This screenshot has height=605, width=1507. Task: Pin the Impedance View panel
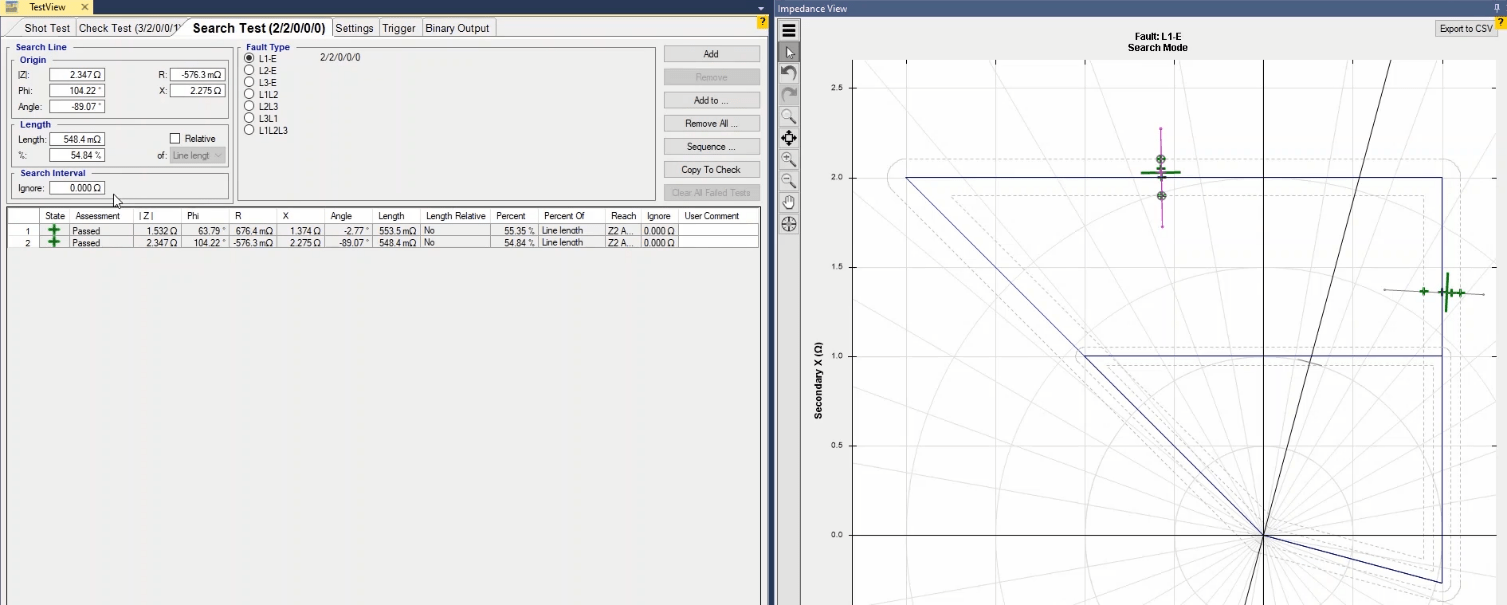[1497, 8]
